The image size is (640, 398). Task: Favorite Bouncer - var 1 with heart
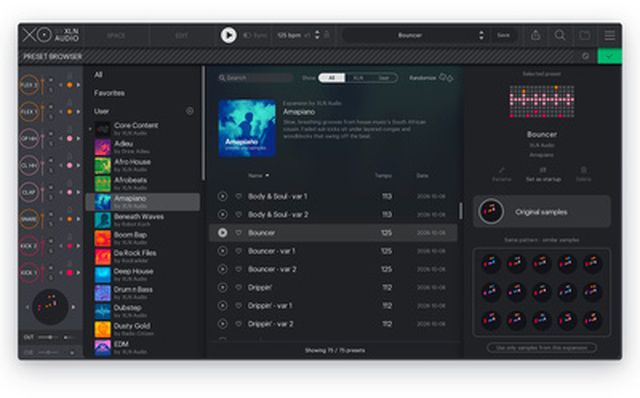tap(238, 251)
